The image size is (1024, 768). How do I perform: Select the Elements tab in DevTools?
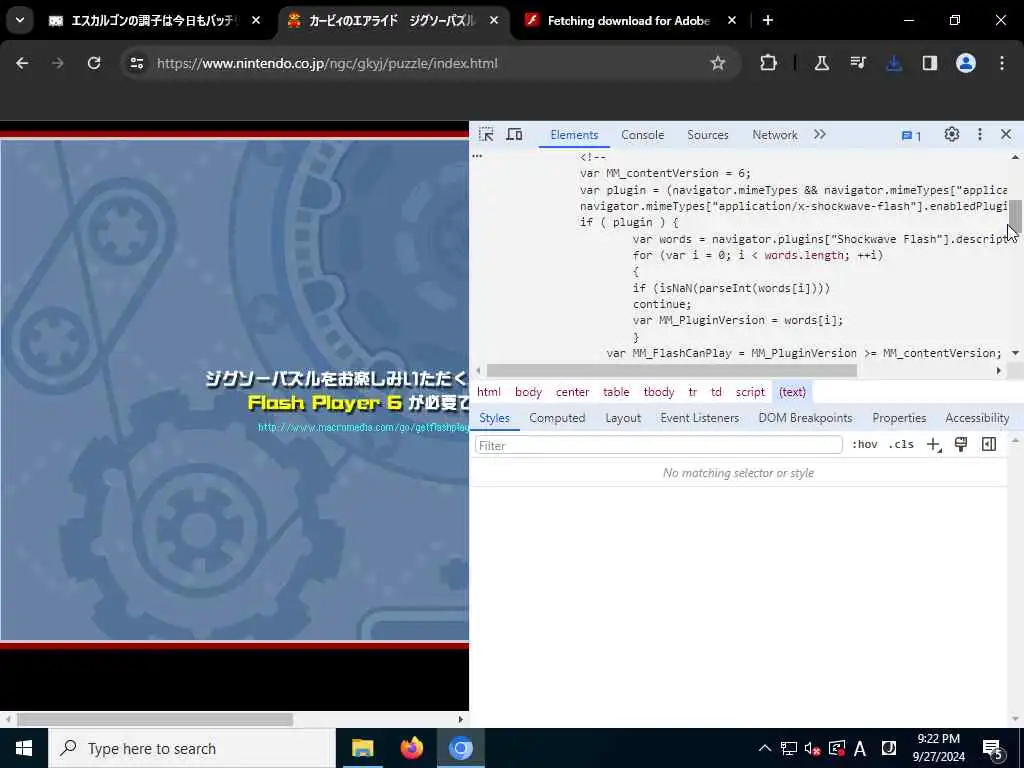[574, 135]
